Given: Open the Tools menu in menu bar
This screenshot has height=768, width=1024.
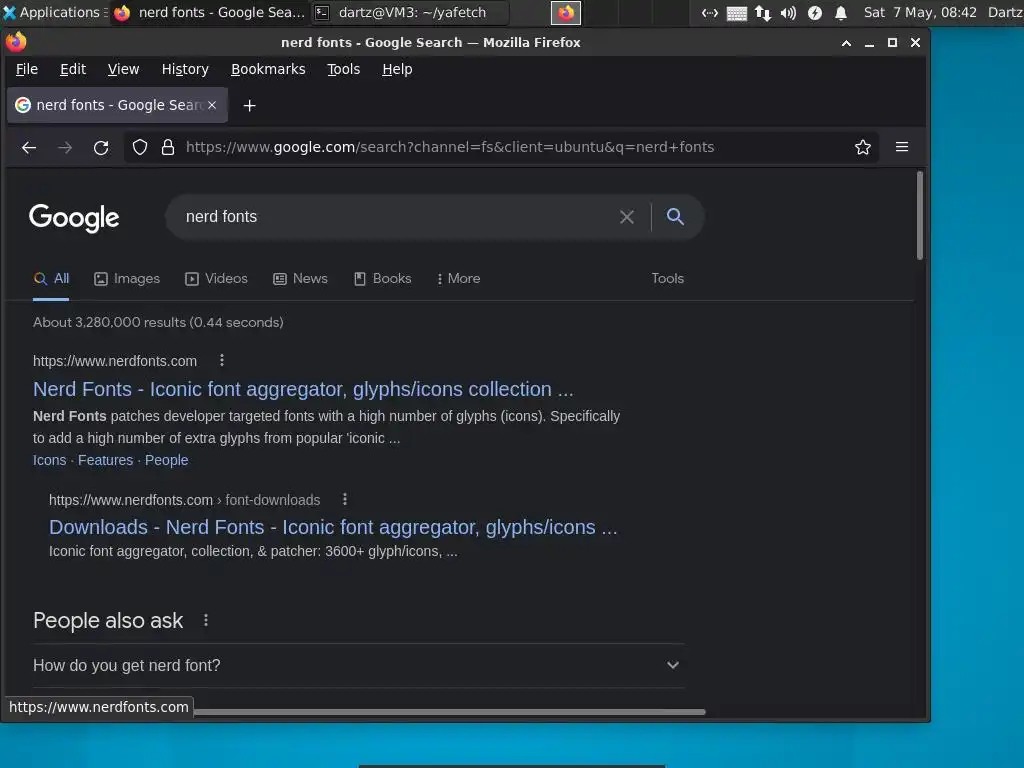Looking at the screenshot, I should tap(344, 69).
